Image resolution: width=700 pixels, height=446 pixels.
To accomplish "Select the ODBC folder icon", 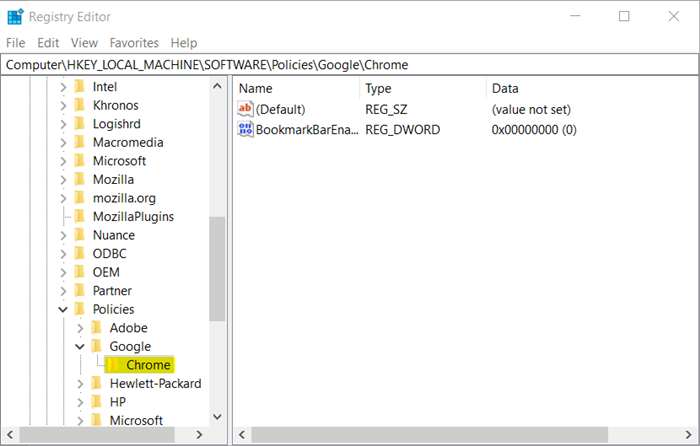I will 80,253.
